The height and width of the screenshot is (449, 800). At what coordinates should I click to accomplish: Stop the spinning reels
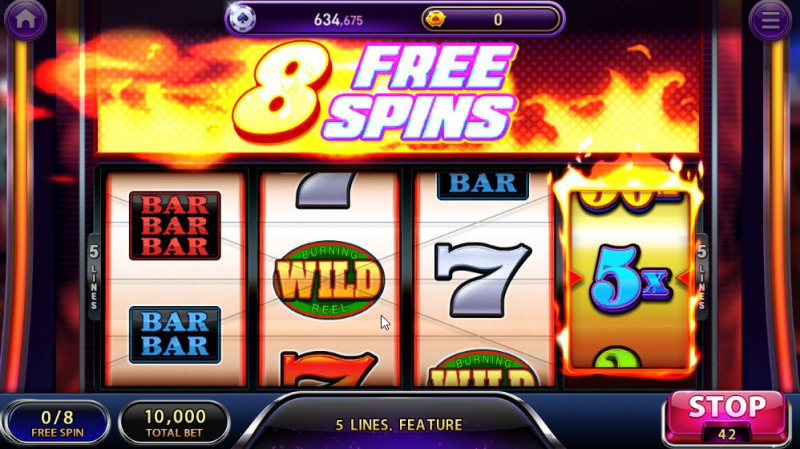point(726,416)
